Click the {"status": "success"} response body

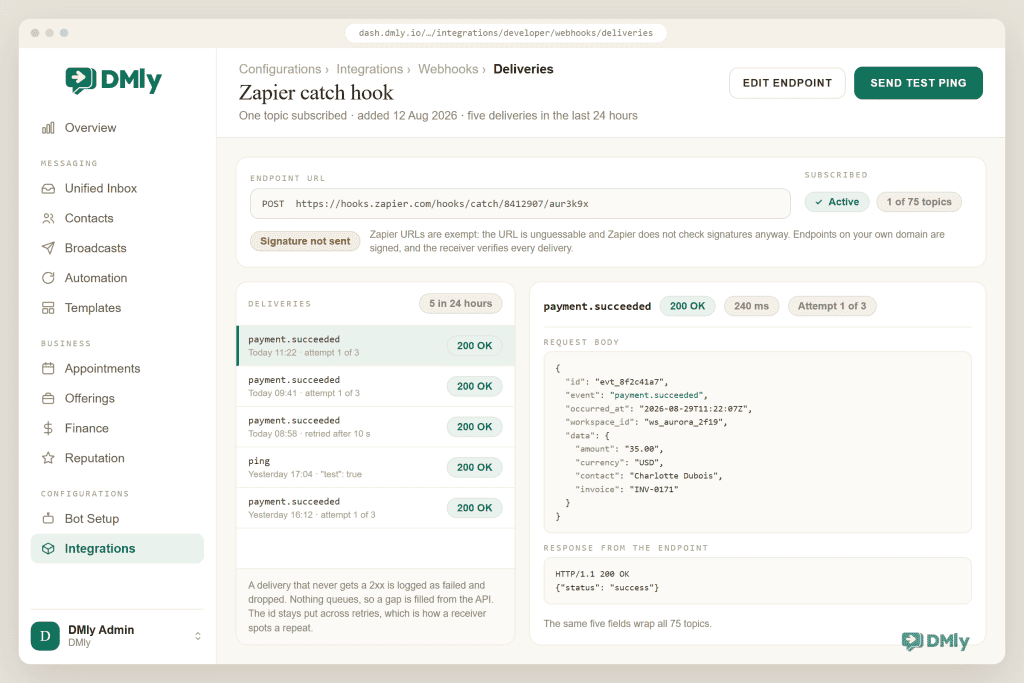click(607, 588)
